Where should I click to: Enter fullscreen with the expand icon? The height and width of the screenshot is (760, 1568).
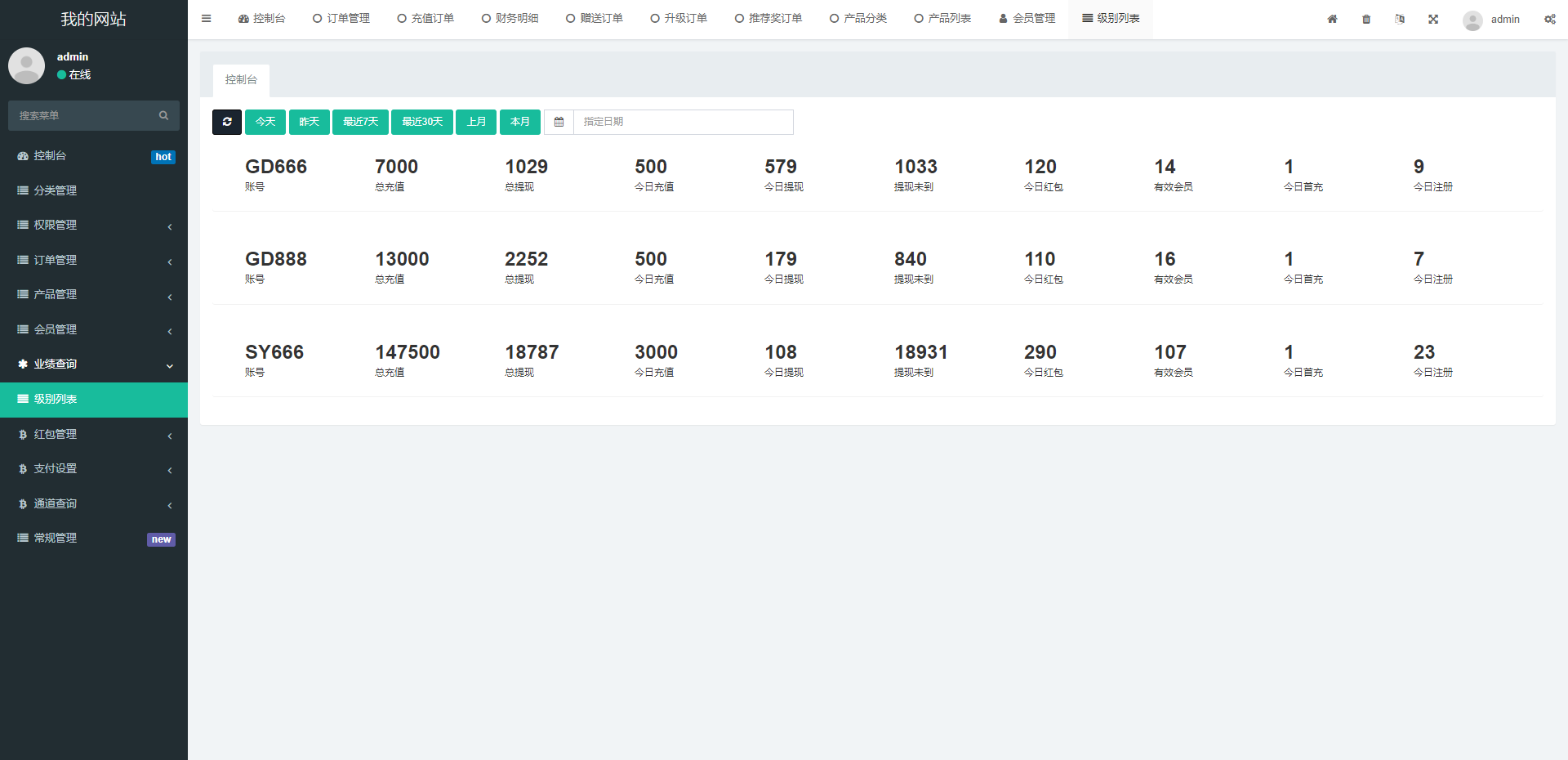tap(1433, 19)
